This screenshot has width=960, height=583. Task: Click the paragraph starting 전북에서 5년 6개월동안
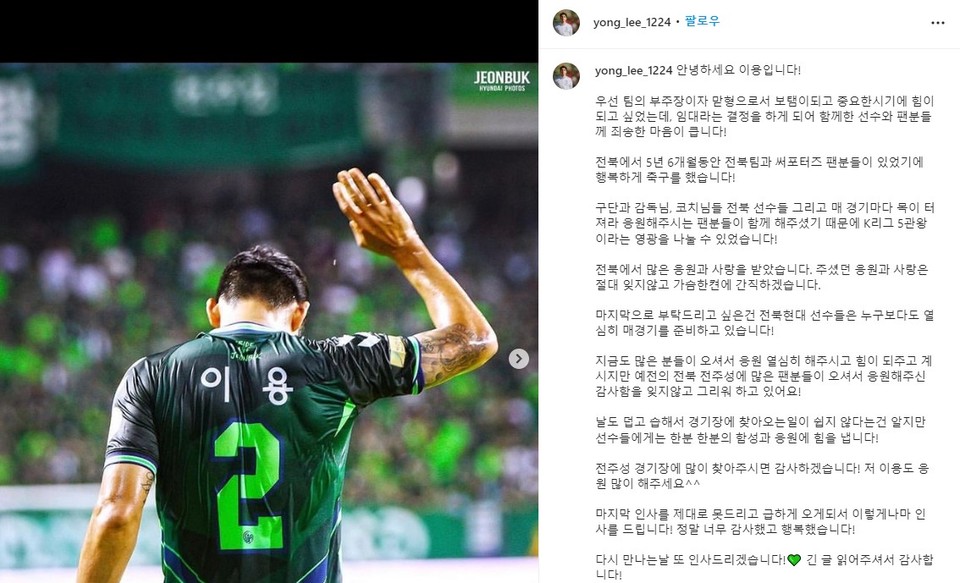point(759,170)
